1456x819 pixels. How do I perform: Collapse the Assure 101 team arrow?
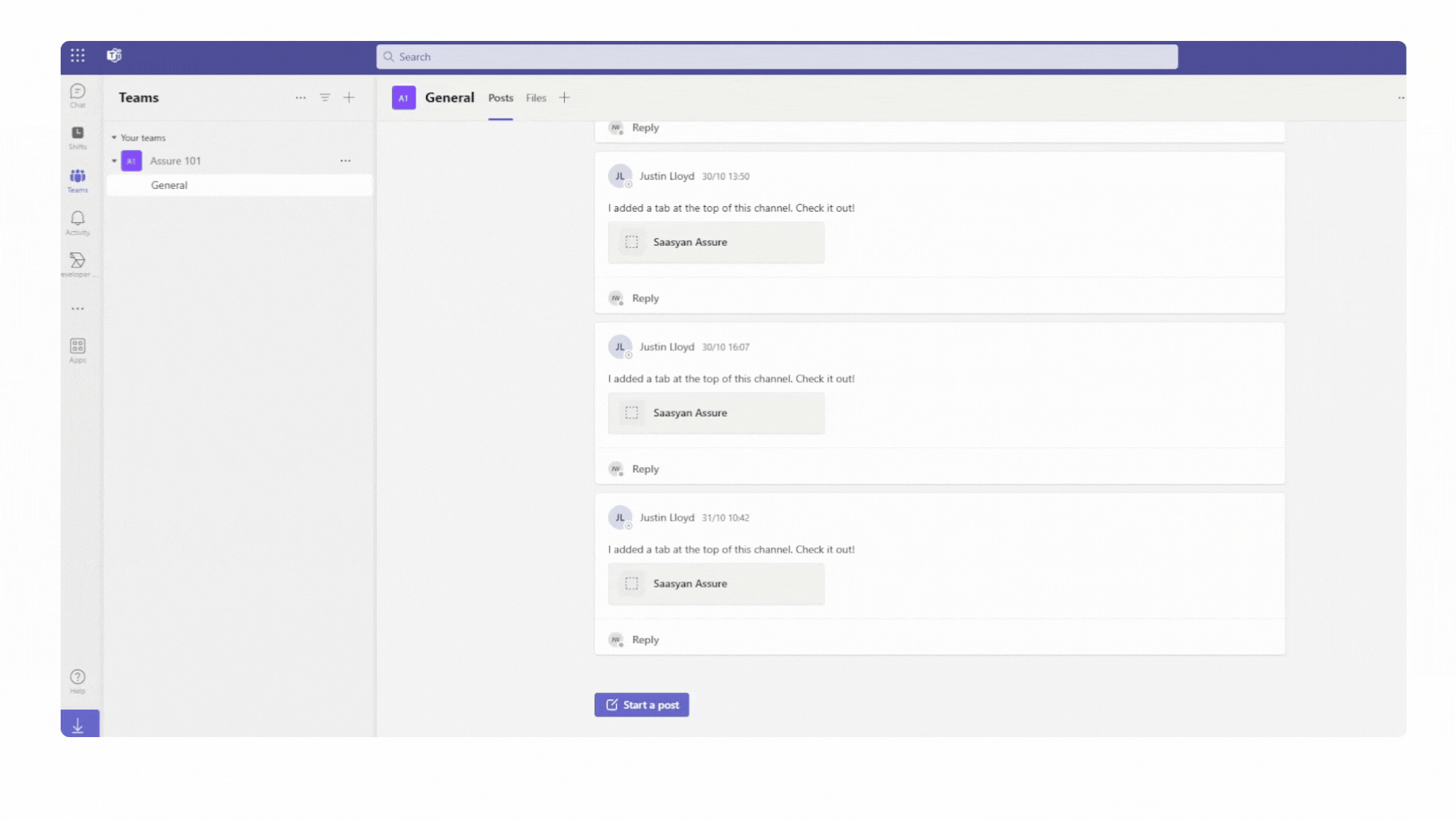click(115, 161)
